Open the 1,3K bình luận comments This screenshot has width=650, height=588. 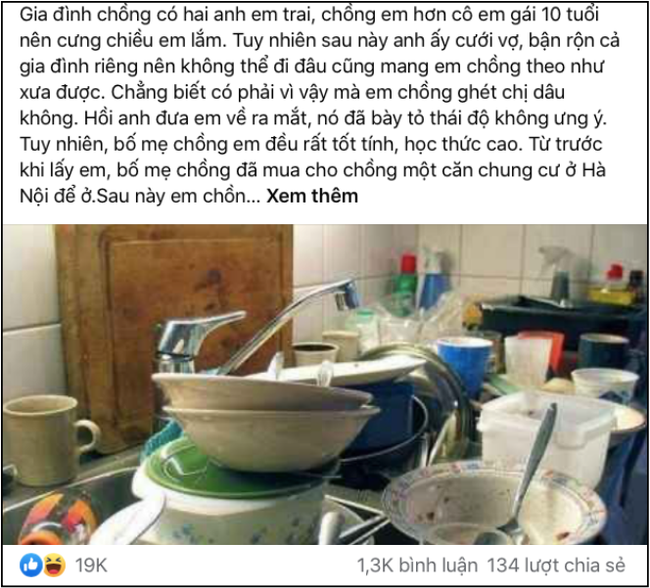[417, 565]
